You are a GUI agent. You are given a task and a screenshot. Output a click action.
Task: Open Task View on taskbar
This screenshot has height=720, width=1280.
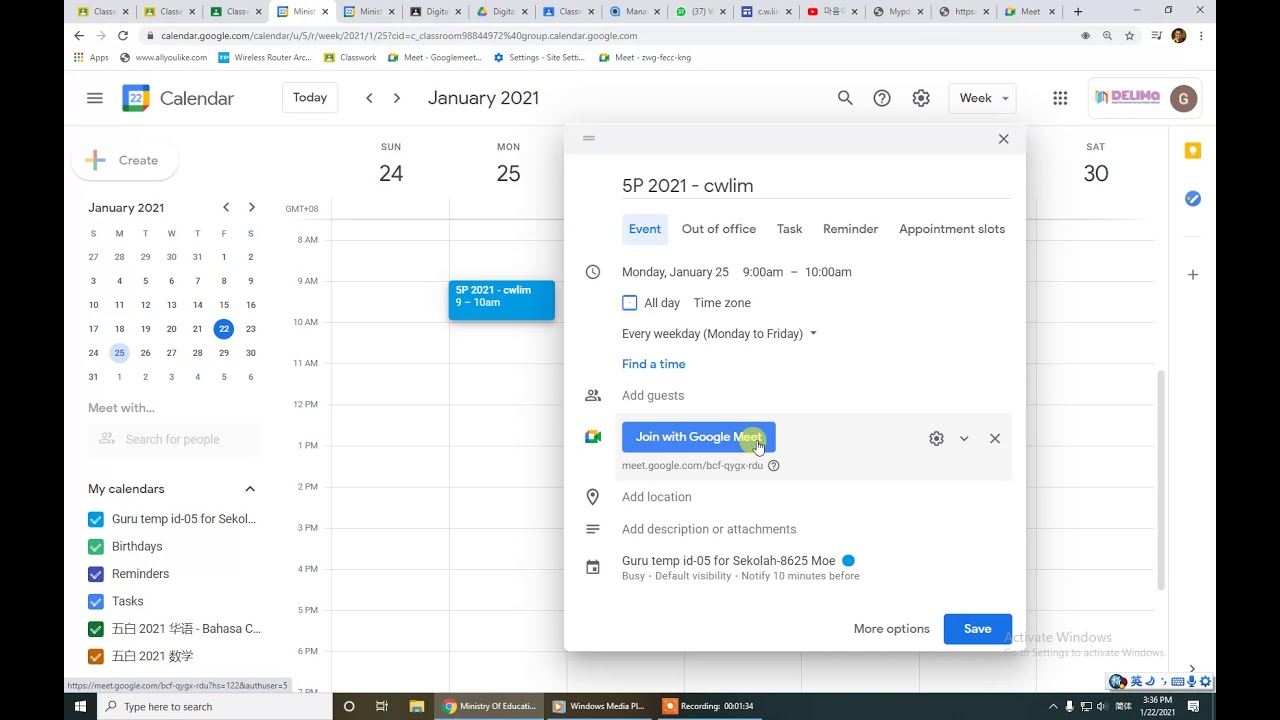click(381, 706)
